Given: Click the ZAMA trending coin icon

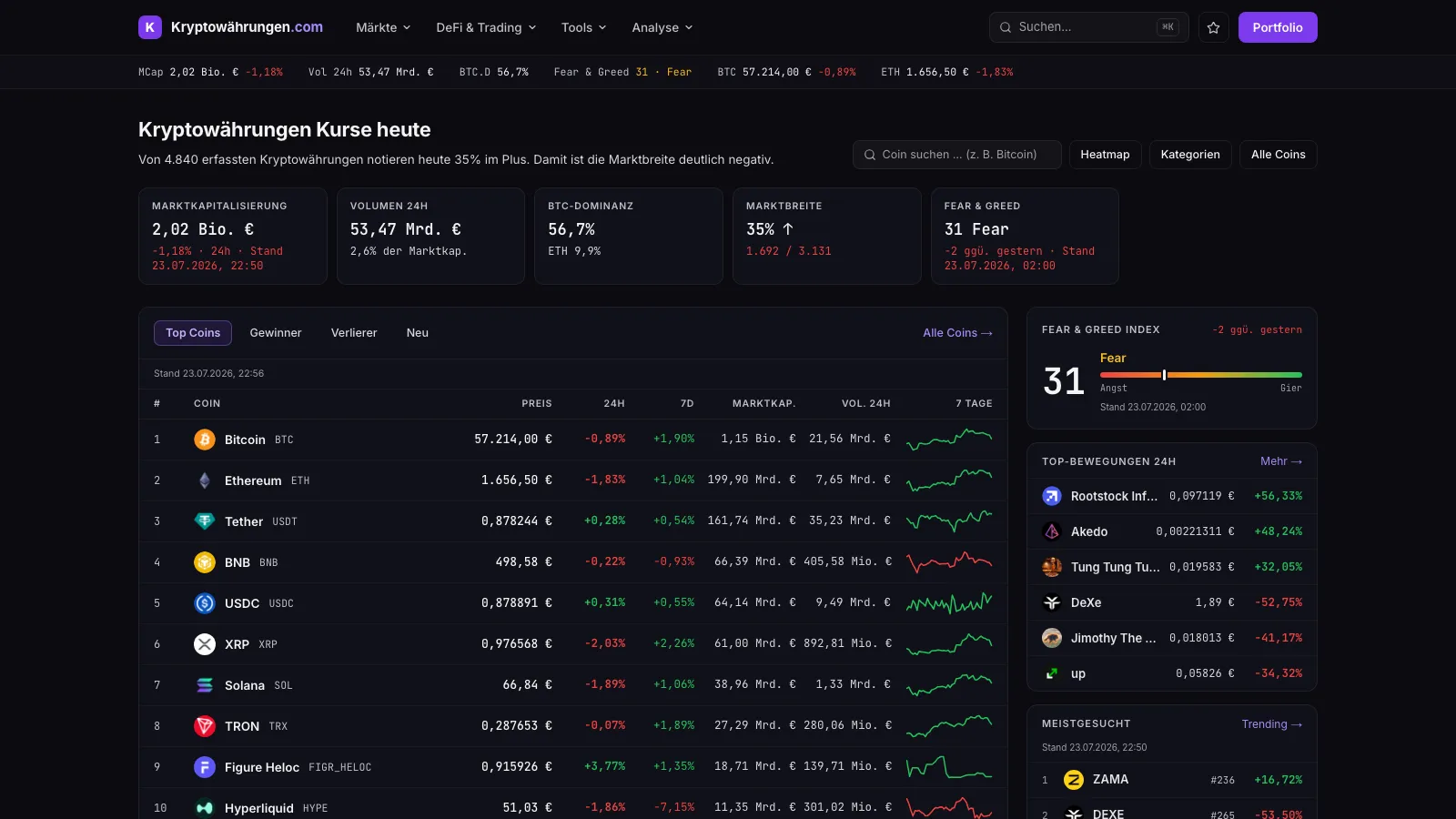Looking at the screenshot, I should pos(1074,780).
